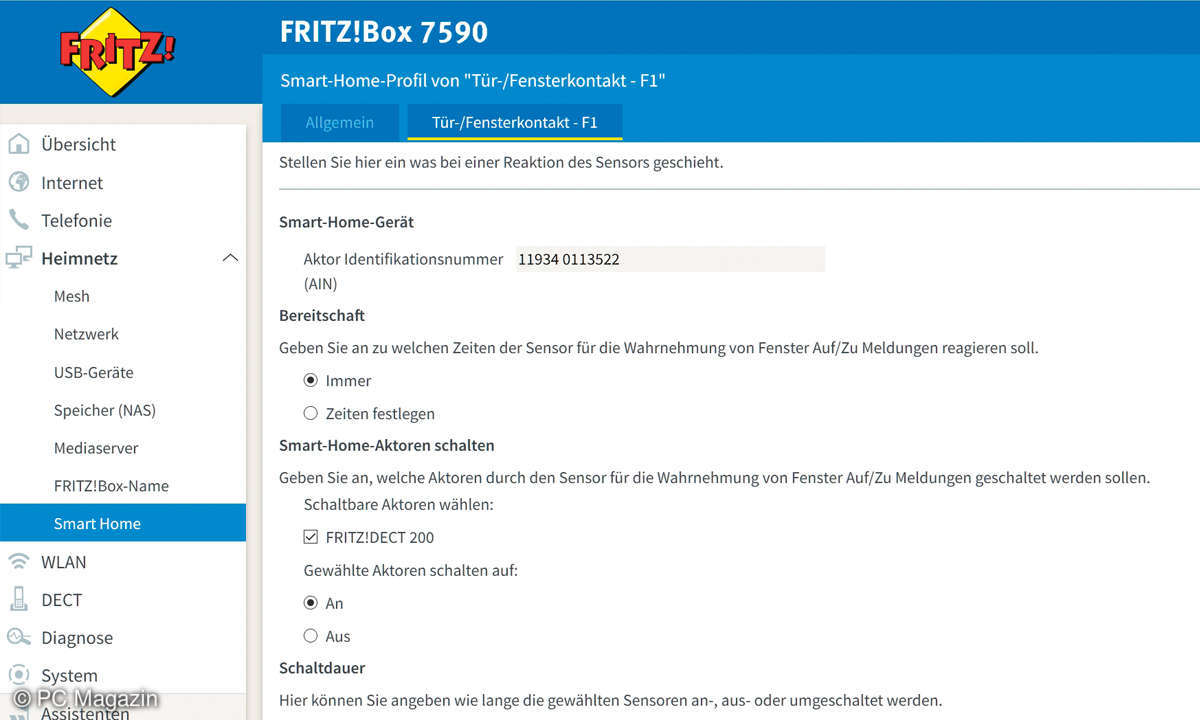Image resolution: width=1200 pixels, height=720 pixels.
Task: Click the Telefonie phone icon
Action: tap(18, 220)
